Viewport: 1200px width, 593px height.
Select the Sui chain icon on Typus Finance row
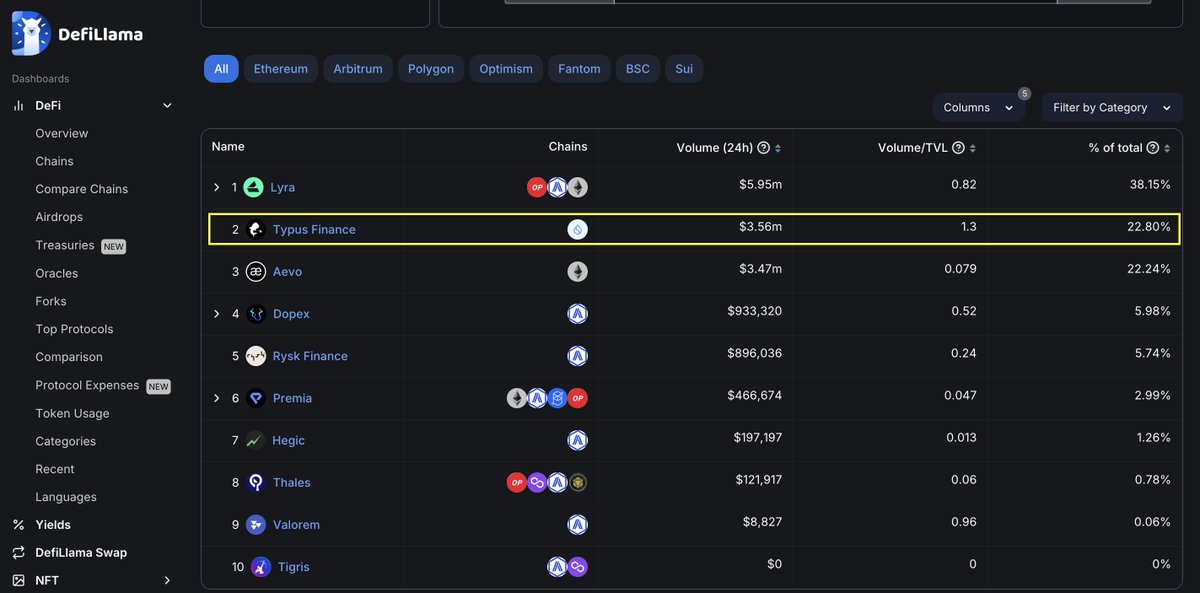point(577,228)
